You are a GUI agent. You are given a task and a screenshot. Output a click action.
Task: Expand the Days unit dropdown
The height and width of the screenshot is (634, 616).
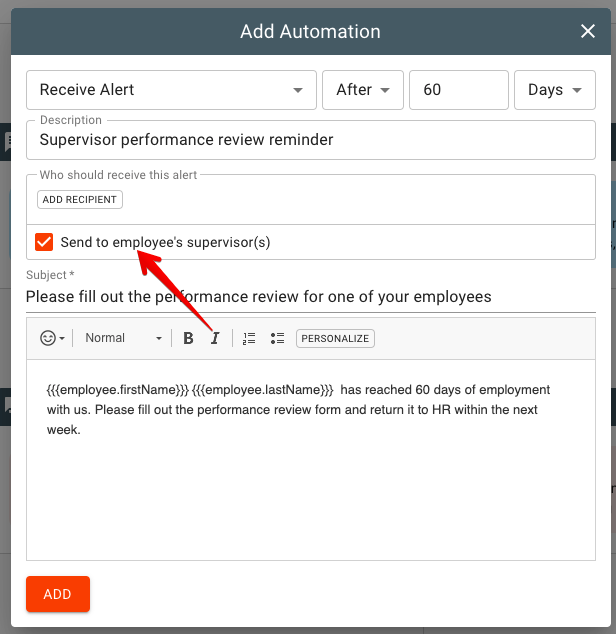555,90
